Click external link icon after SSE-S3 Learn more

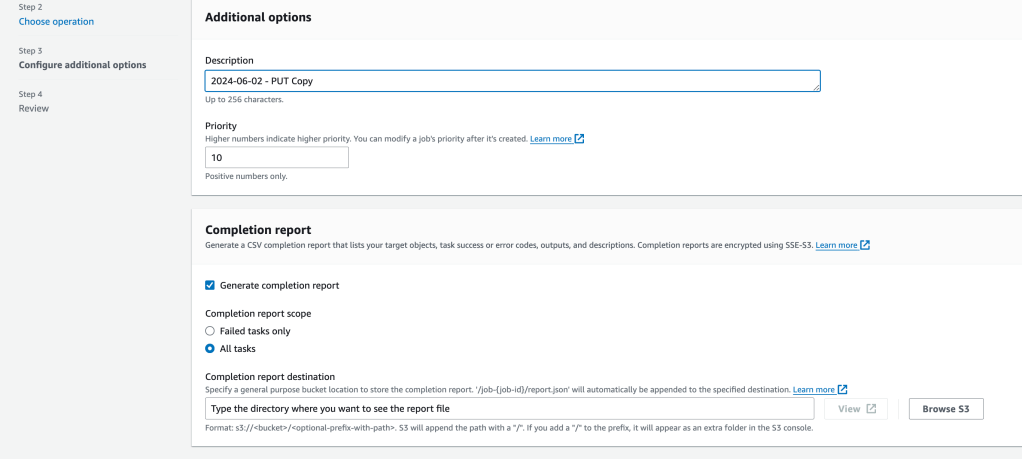coord(865,245)
